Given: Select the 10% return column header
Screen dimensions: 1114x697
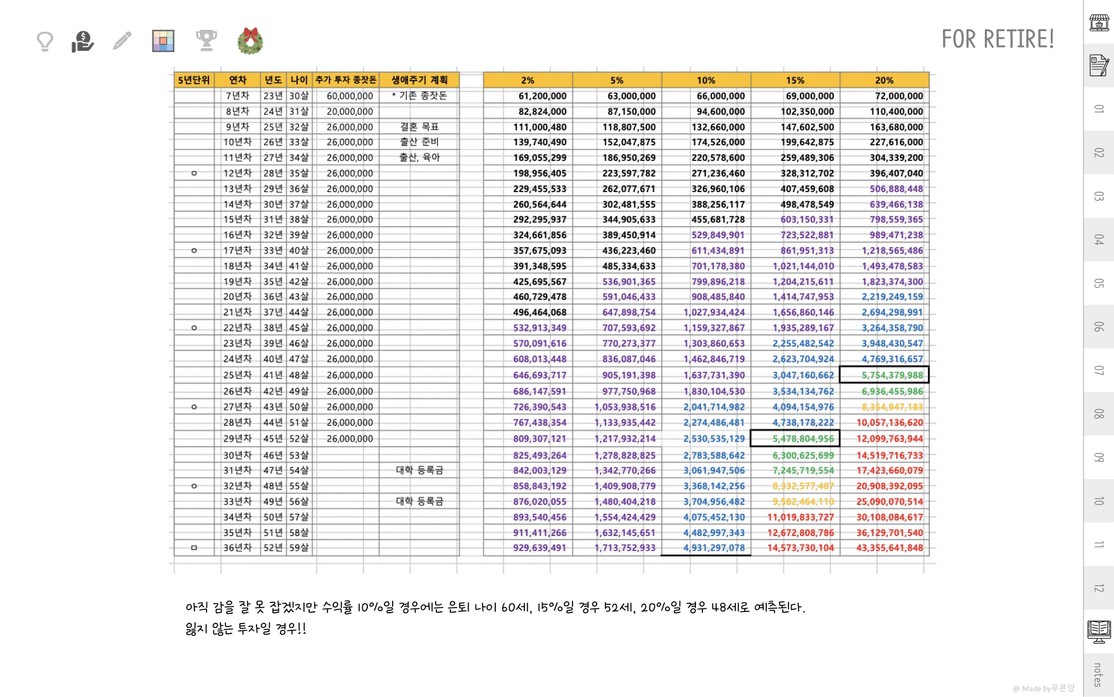Looking at the screenshot, I should point(706,80).
